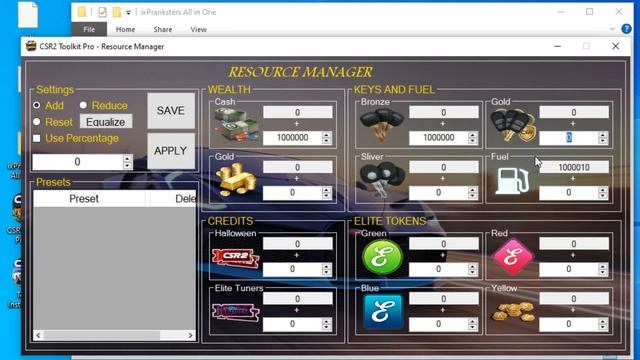Select the Reset radio button
640x360 pixels.
click(x=37, y=122)
